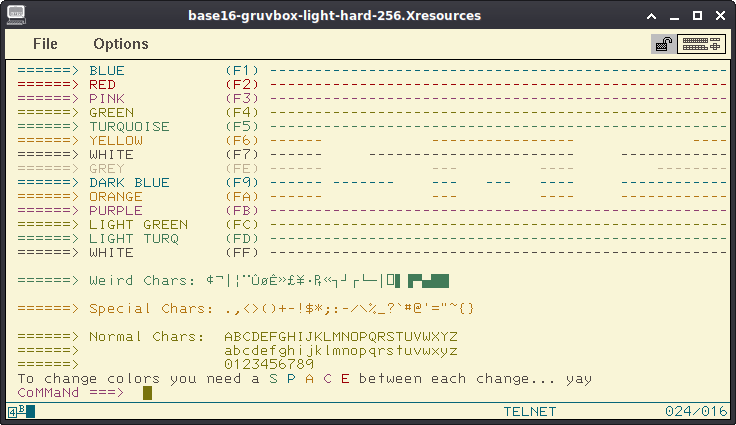Click the ORANGE label text
Image resolution: width=736 pixels, height=425 pixels.
pos(116,197)
